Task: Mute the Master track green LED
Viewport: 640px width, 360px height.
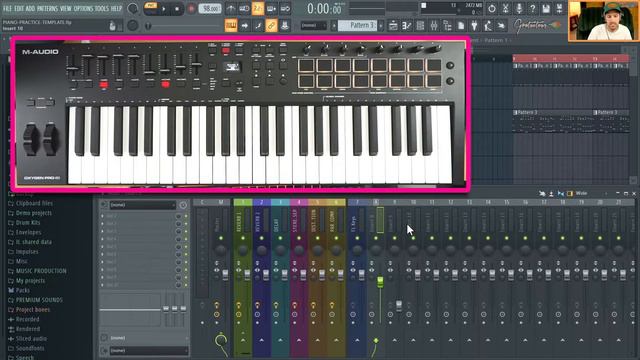Action: tap(221, 238)
